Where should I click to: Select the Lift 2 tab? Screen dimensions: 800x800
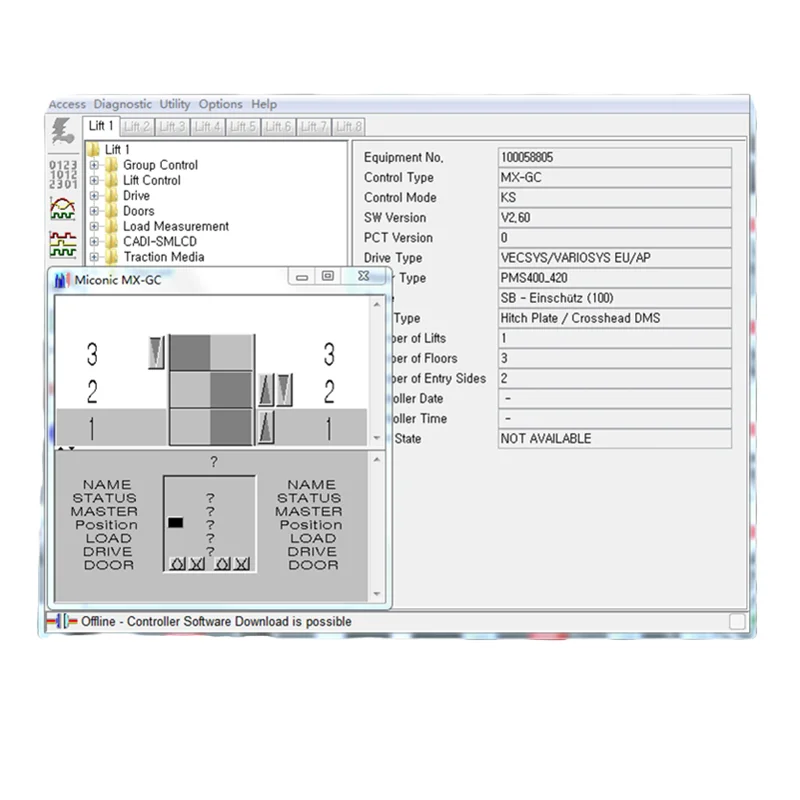[137, 127]
